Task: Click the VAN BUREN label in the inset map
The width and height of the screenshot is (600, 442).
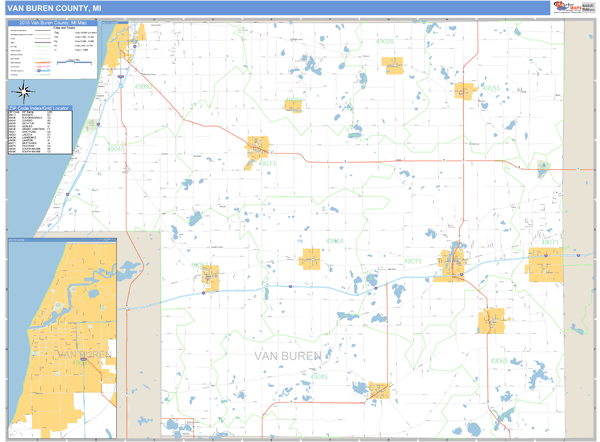Action: point(80,355)
